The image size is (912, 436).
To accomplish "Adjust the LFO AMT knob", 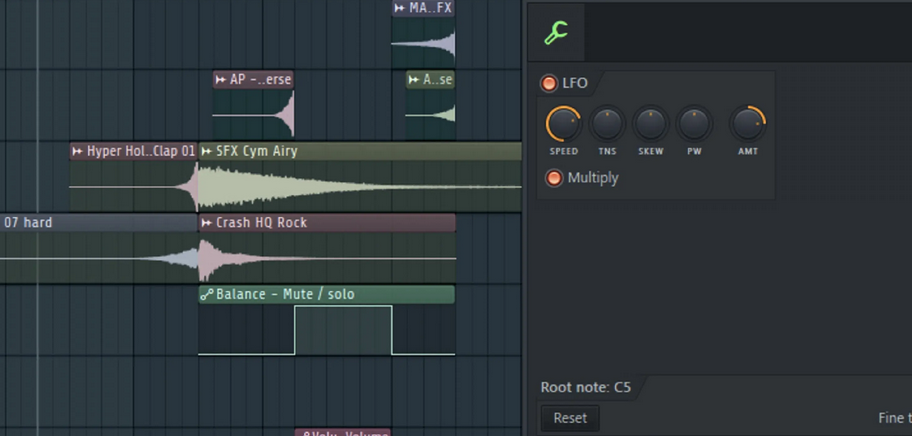I will (748, 124).
